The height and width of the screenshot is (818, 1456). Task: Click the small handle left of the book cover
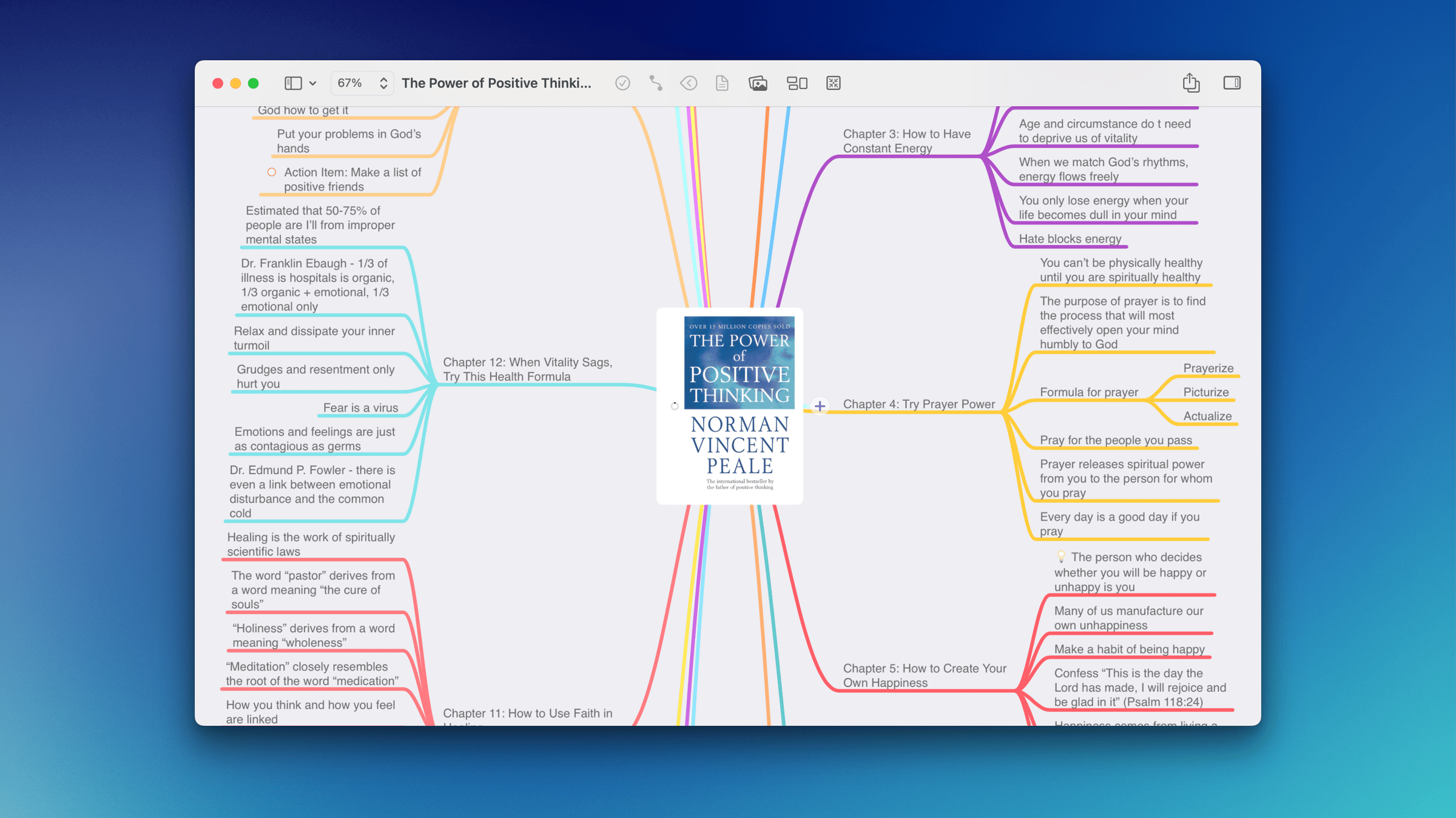(675, 406)
